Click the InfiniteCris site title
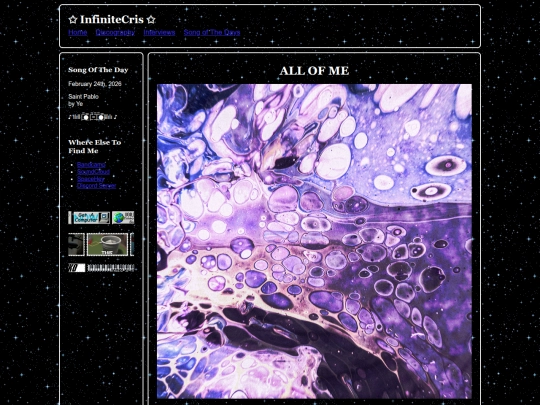540x405 pixels. (x=112, y=20)
